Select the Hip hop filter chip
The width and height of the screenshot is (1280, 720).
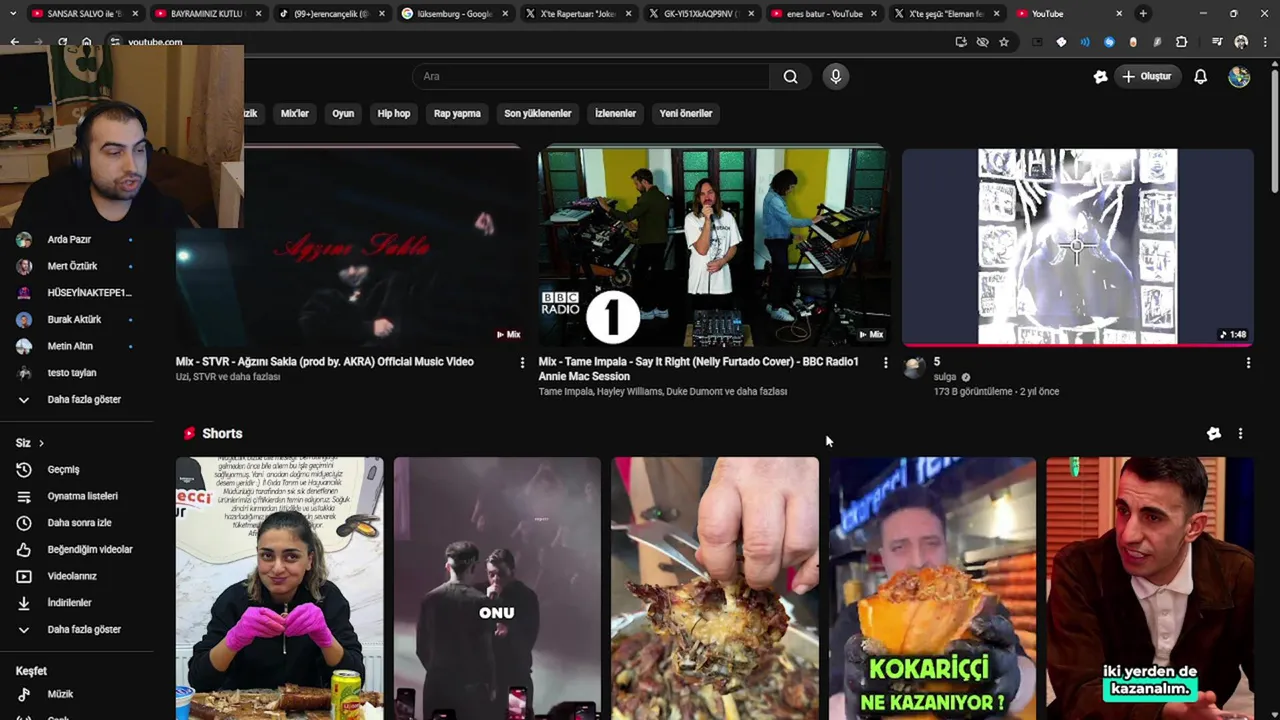pyautogui.click(x=394, y=113)
